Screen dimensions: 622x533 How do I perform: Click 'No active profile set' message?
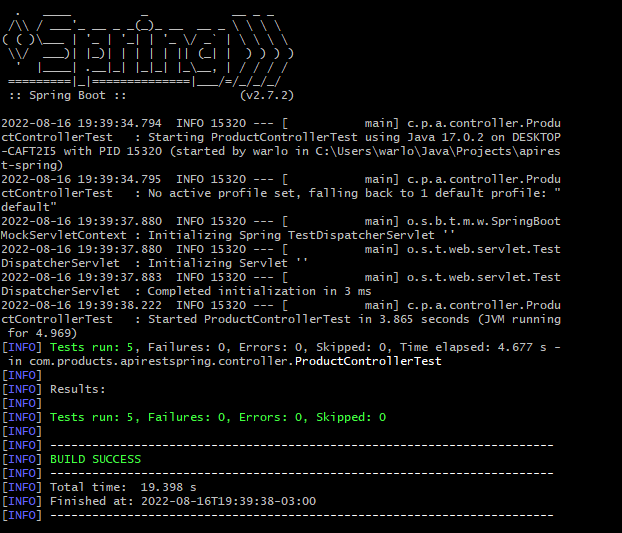(221, 193)
